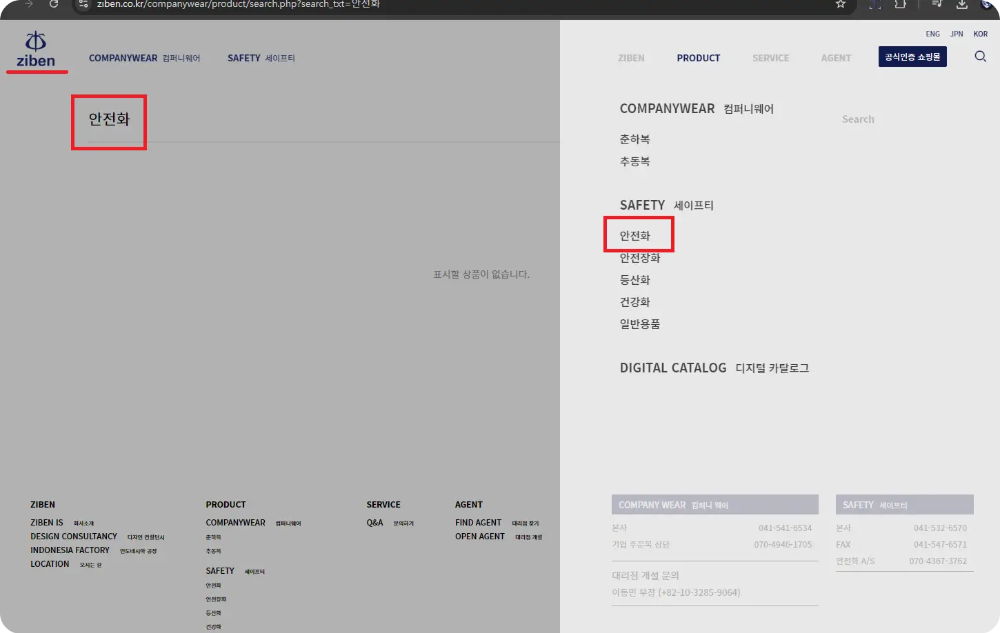Switch language to ENG
1000x633 pixels.
pos(932,33)
